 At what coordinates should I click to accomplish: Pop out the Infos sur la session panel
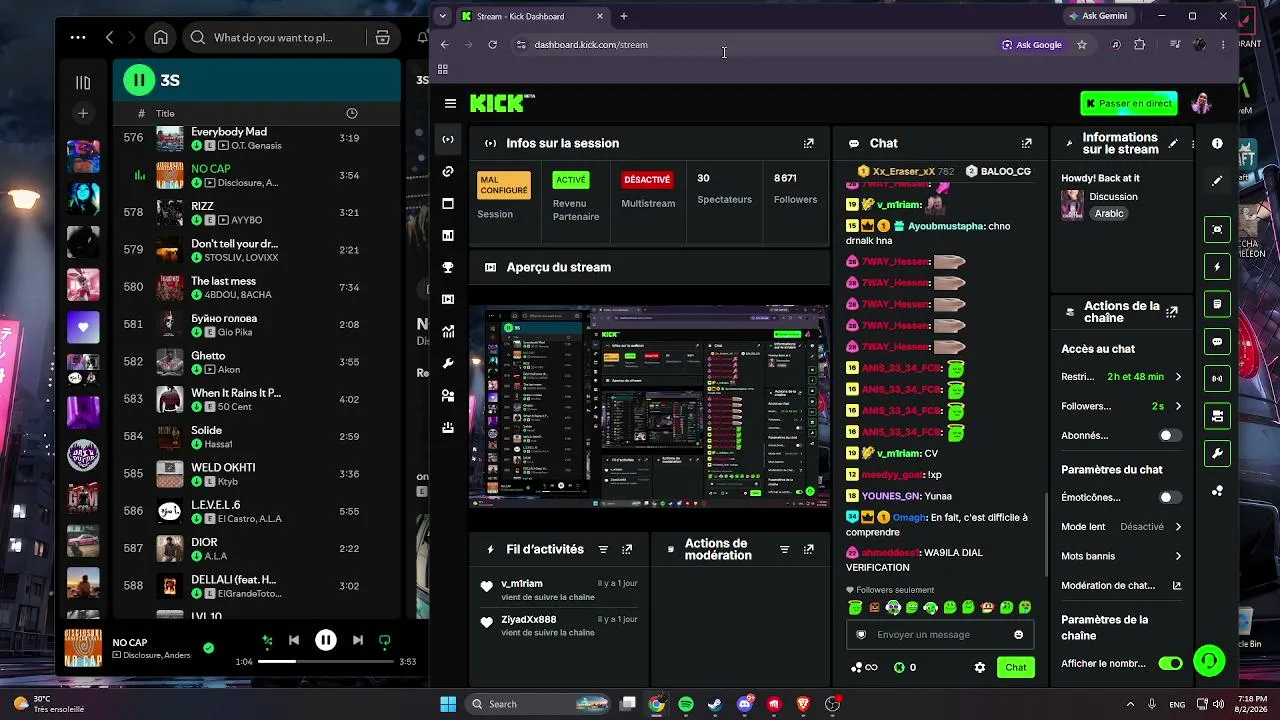(809, 143)
